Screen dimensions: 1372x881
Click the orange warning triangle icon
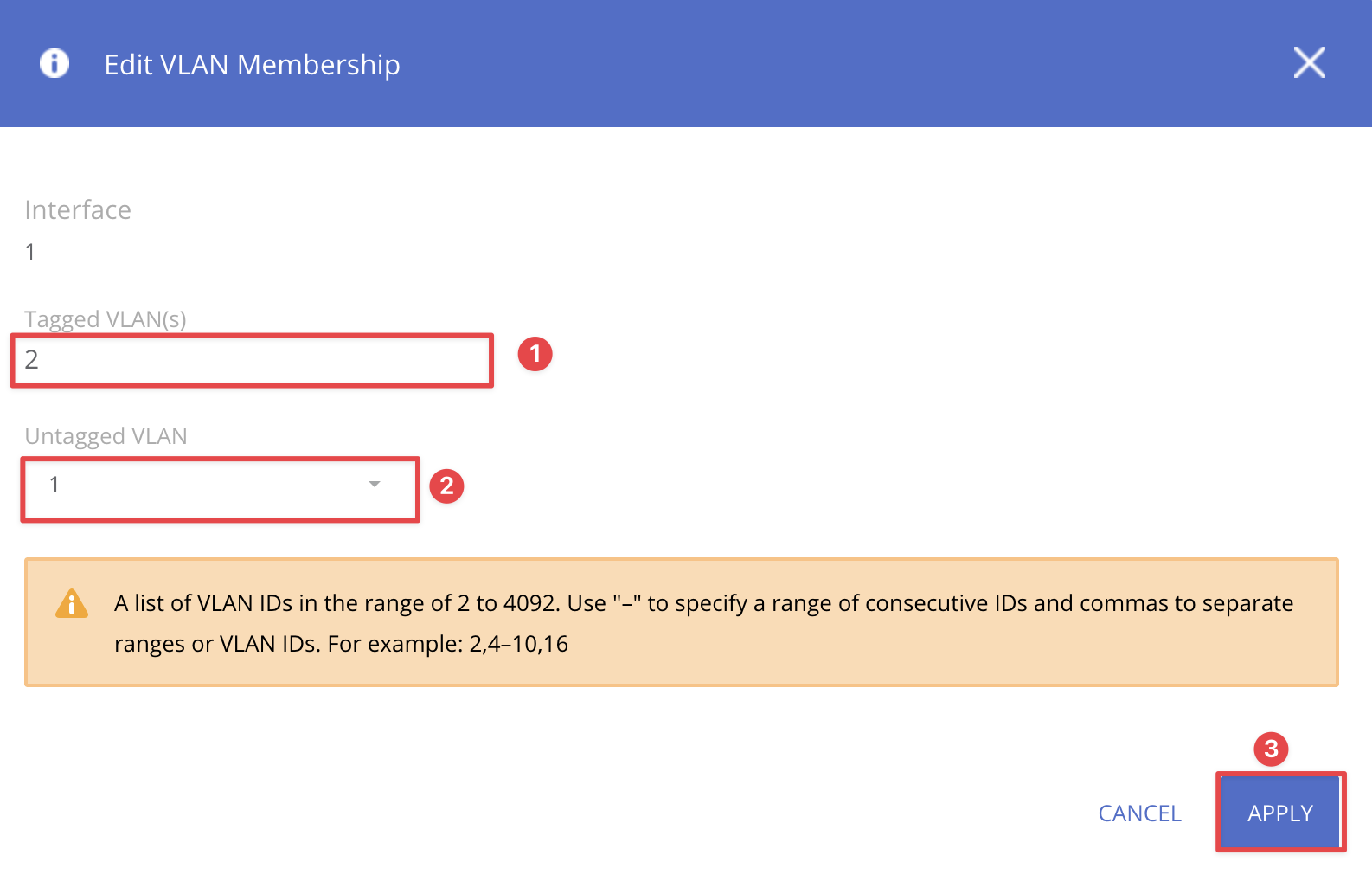[72, 603]
